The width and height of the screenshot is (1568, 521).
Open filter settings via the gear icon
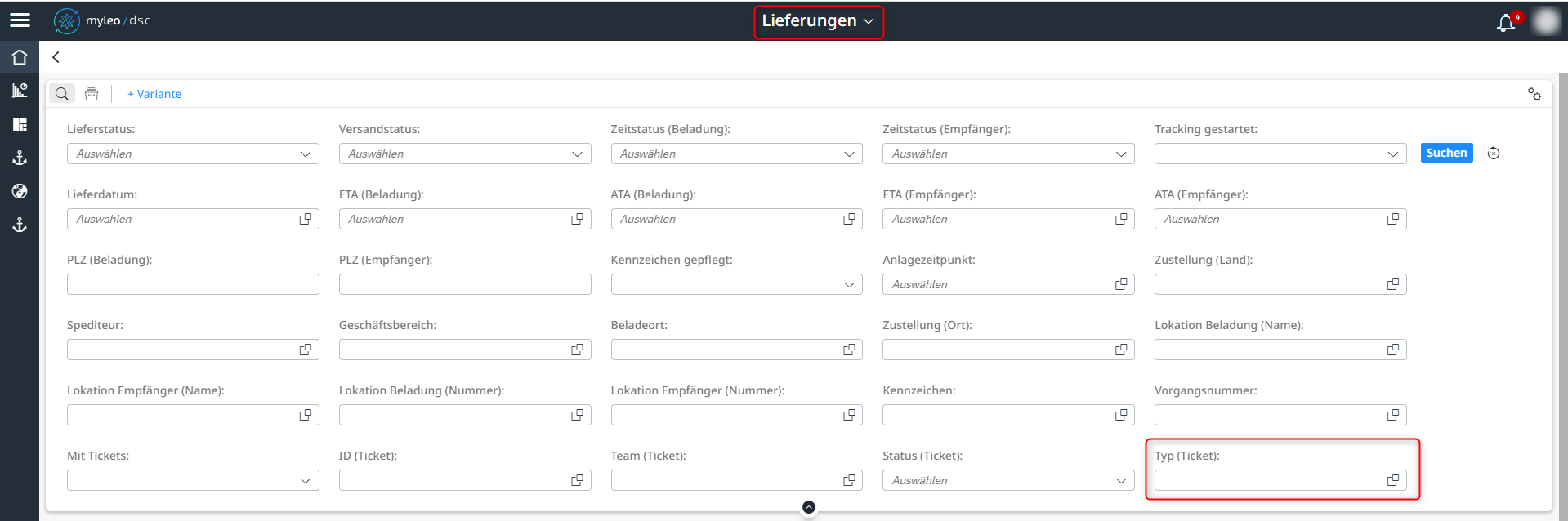[x=1534, y=94]
